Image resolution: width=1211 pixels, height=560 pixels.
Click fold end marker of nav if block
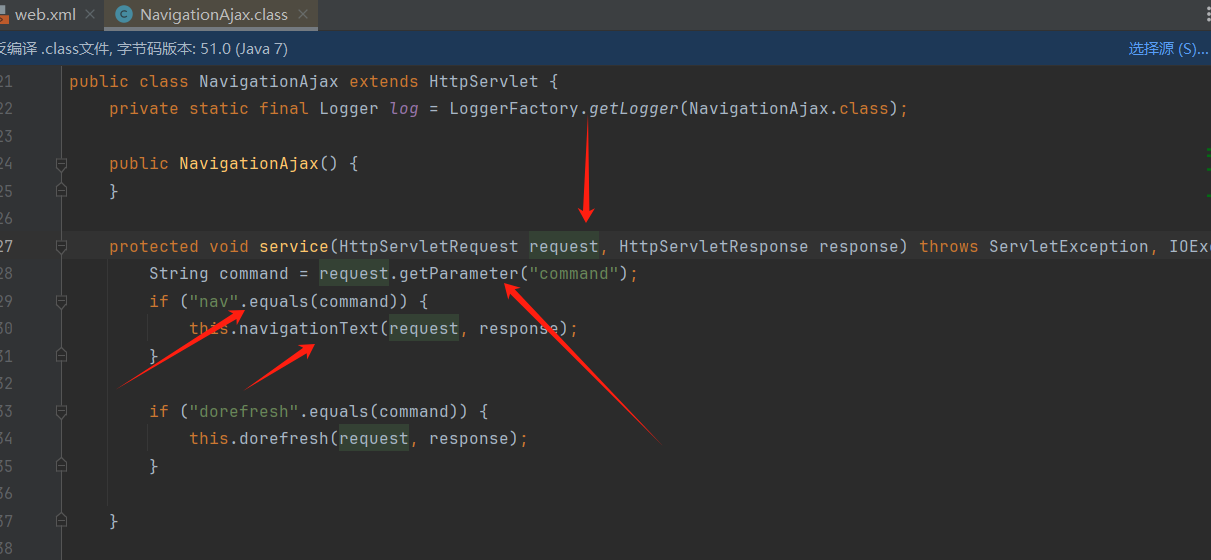tap(62, 356)
